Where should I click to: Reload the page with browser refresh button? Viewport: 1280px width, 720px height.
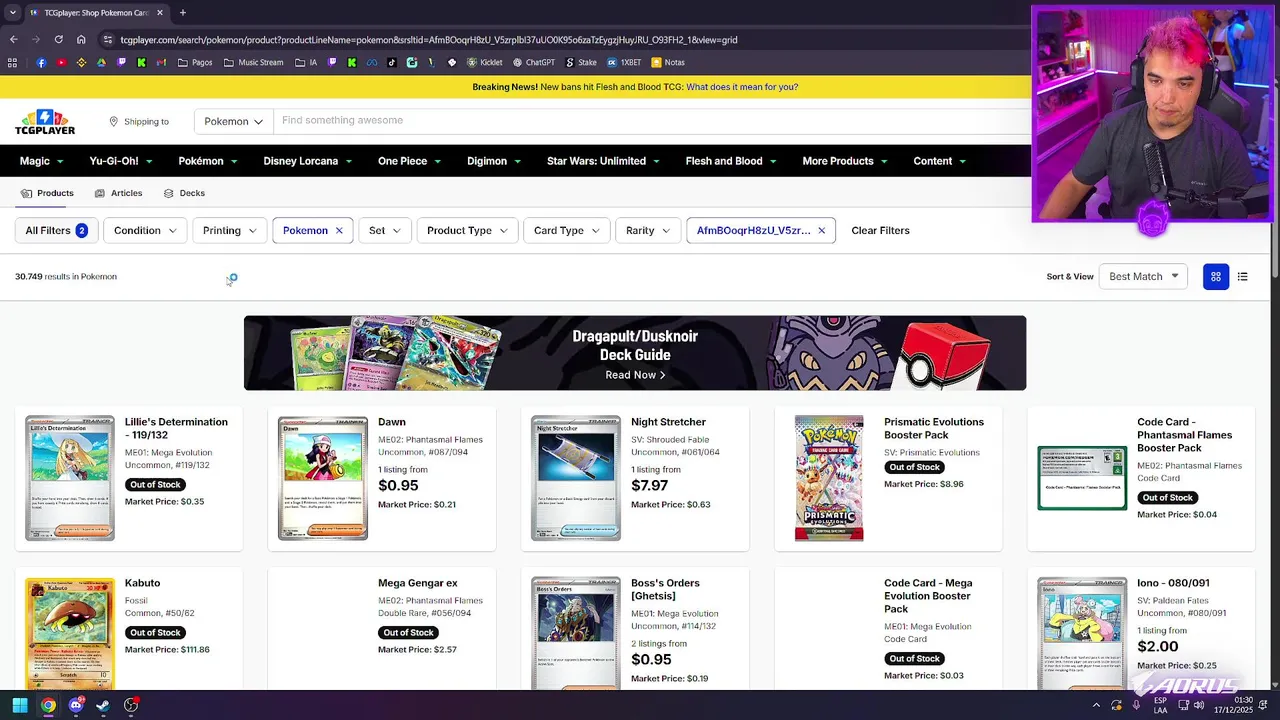[58, 40]
